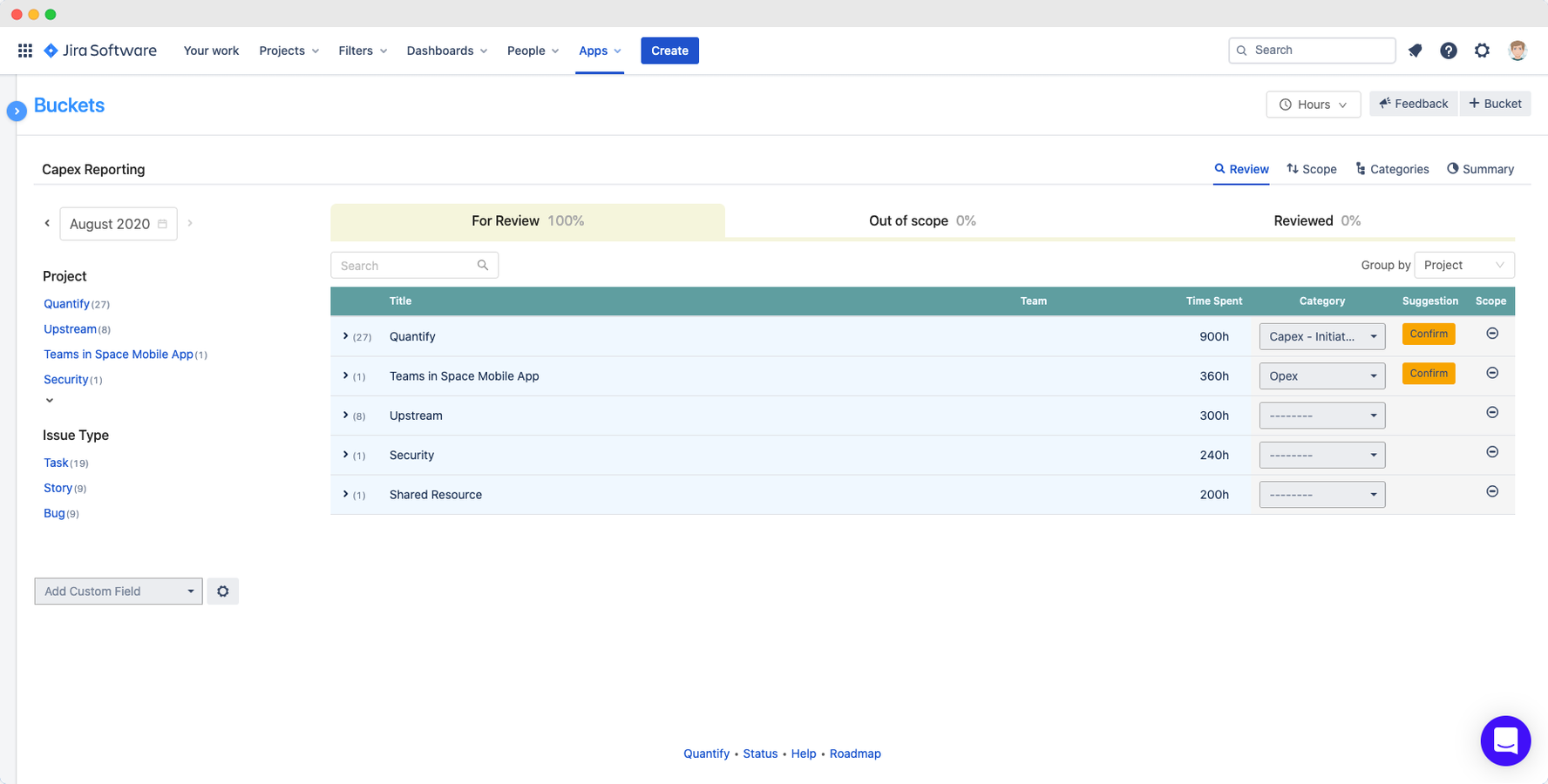1548x784 pixels.
Task: Remove Quantify row from scope
Action: (1492, 334)
